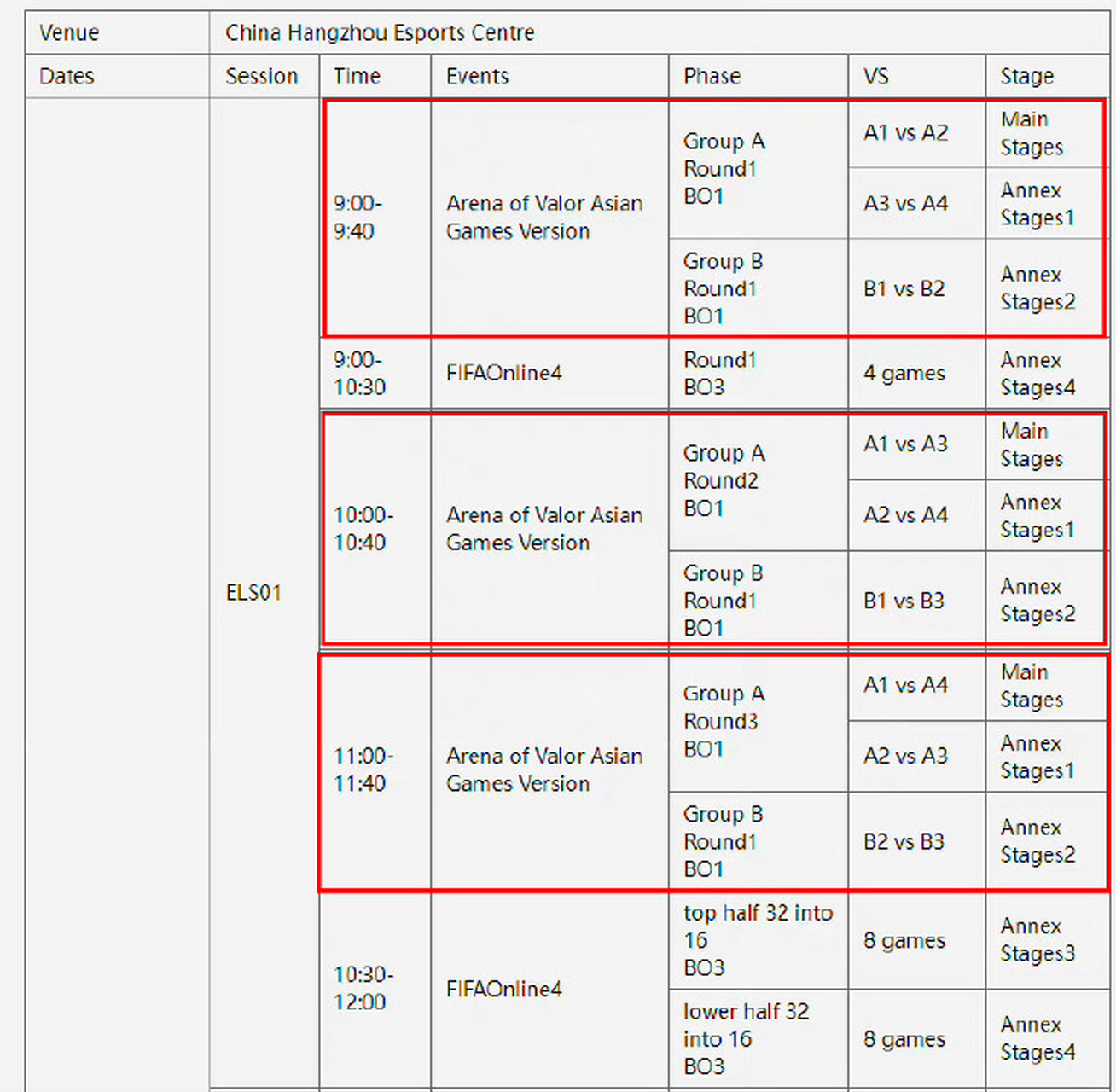Select Main Stages beside A1 vs A3
Screen dimensions: 1116x1092
point(1047,444)
